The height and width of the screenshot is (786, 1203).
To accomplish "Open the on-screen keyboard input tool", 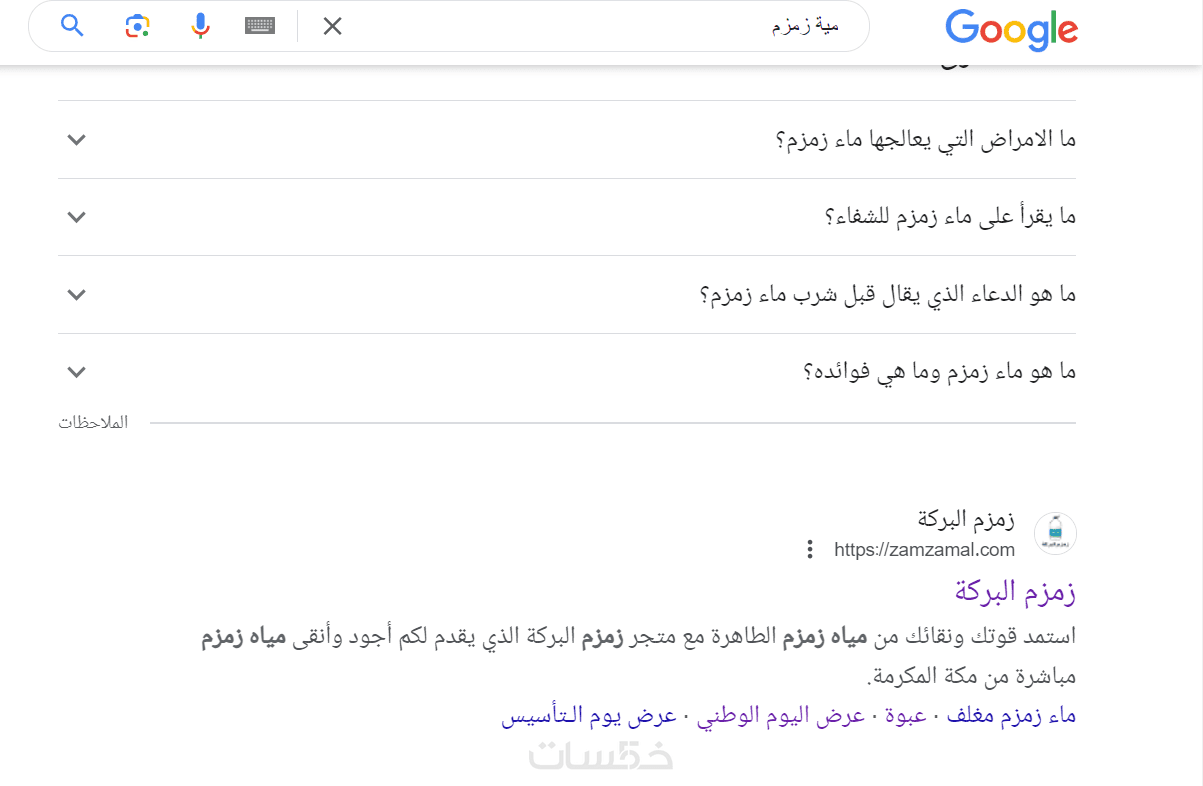I will point(260,26).
